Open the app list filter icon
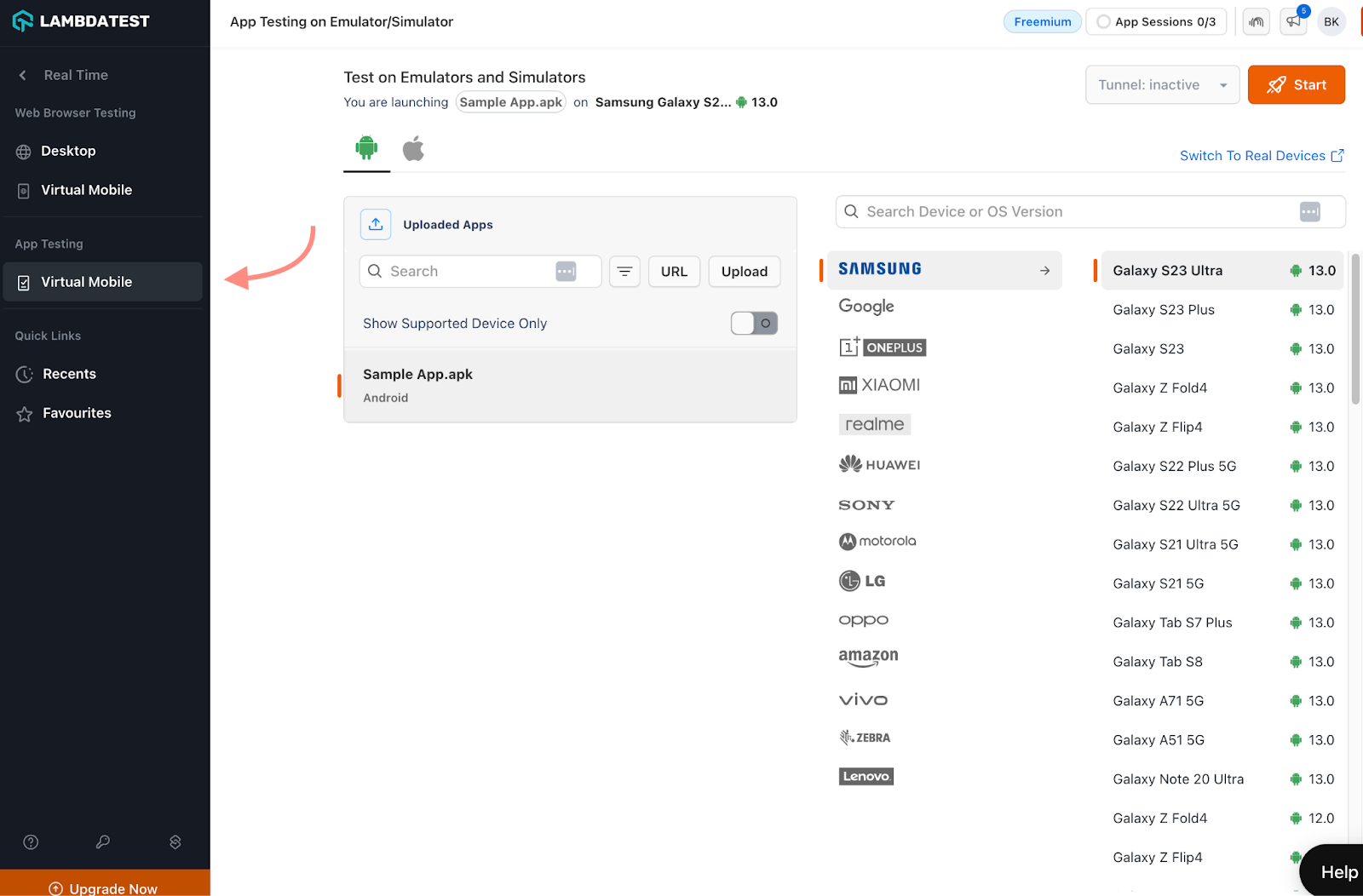1363x896 pixels. tap(624, 272)
